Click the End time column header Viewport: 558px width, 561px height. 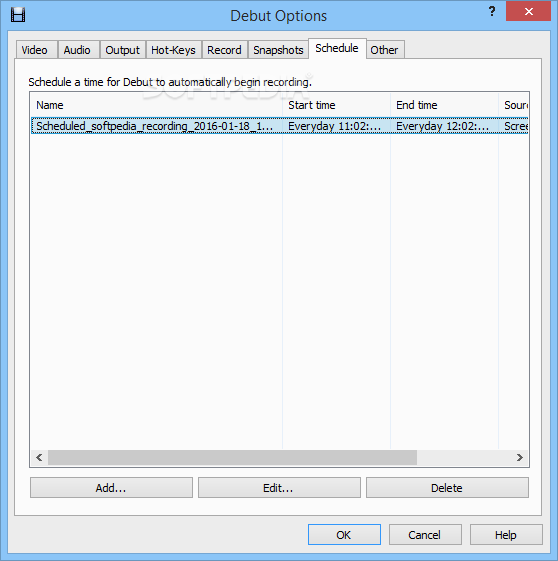[444, 105]
